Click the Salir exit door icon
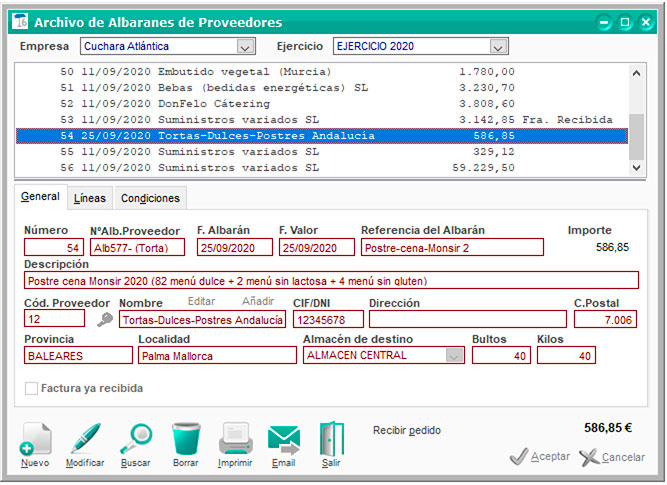 [x=331, y=441]
